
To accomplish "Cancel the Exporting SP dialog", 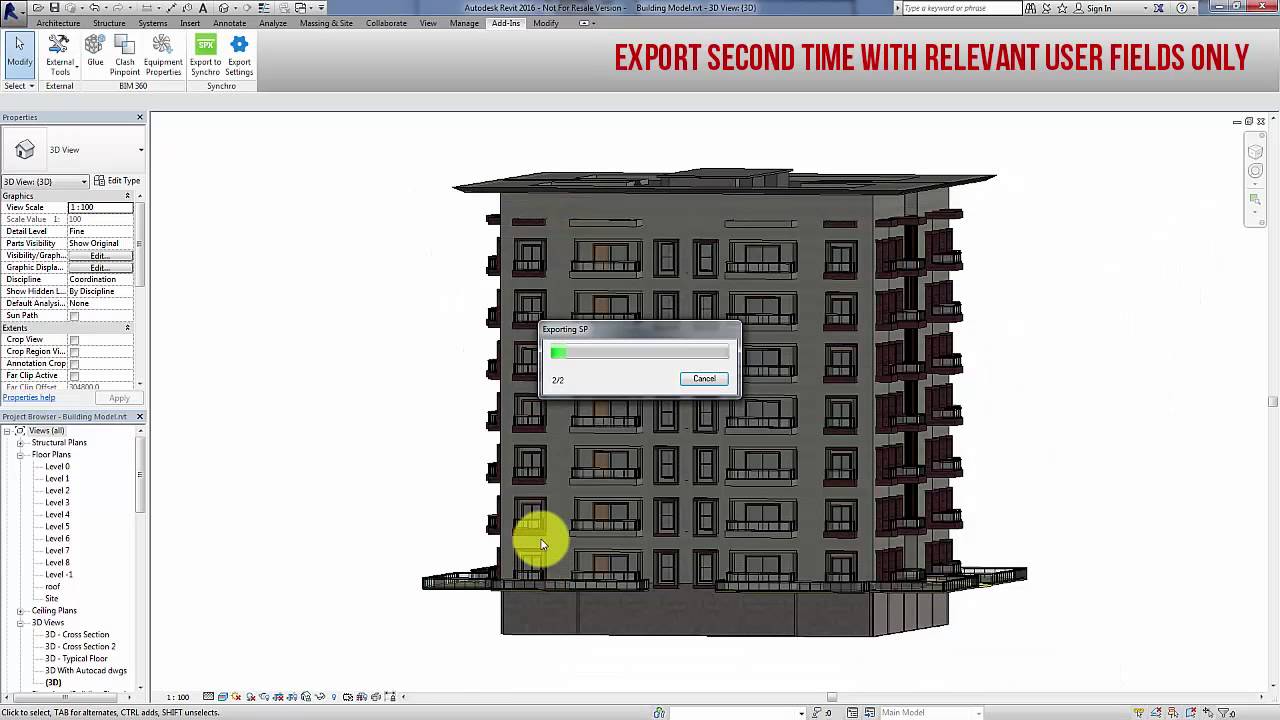I will coord(704,379).
